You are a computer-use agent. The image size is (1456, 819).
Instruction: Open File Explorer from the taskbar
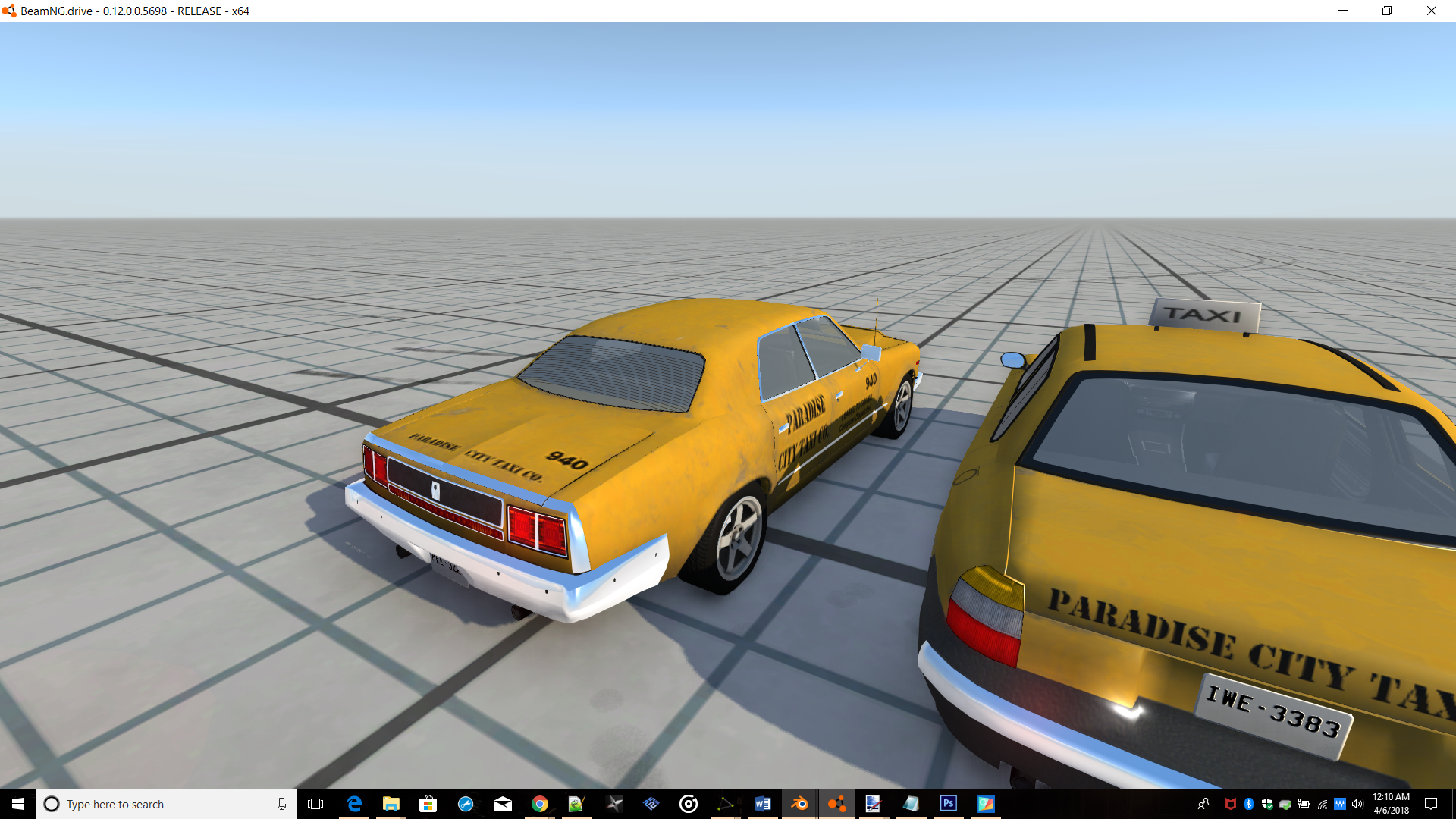pyautogui.click(x=391, y=804)
